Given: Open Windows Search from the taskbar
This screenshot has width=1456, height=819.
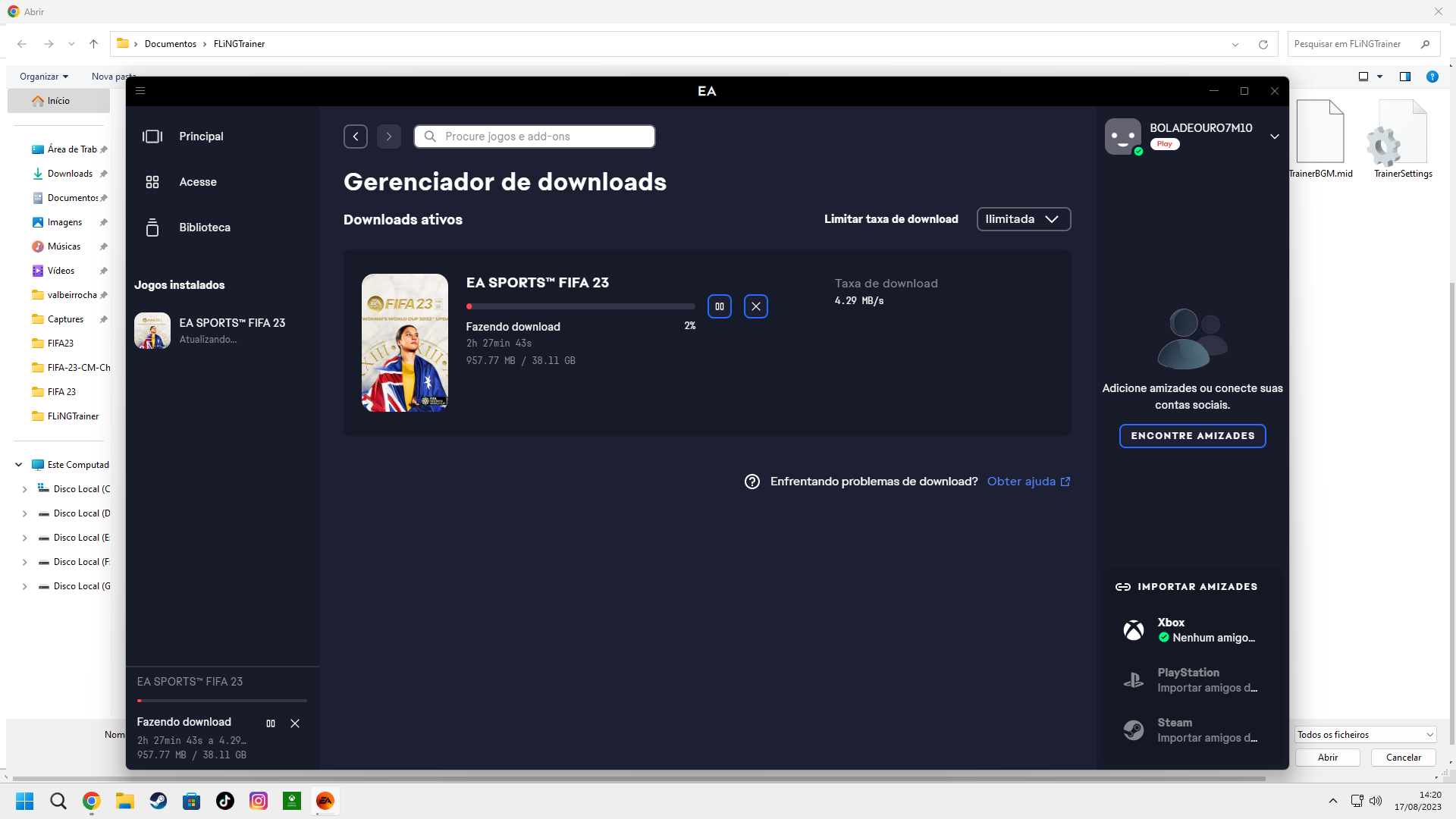Looking at the screenshot, I should click(x=58, y=801).
